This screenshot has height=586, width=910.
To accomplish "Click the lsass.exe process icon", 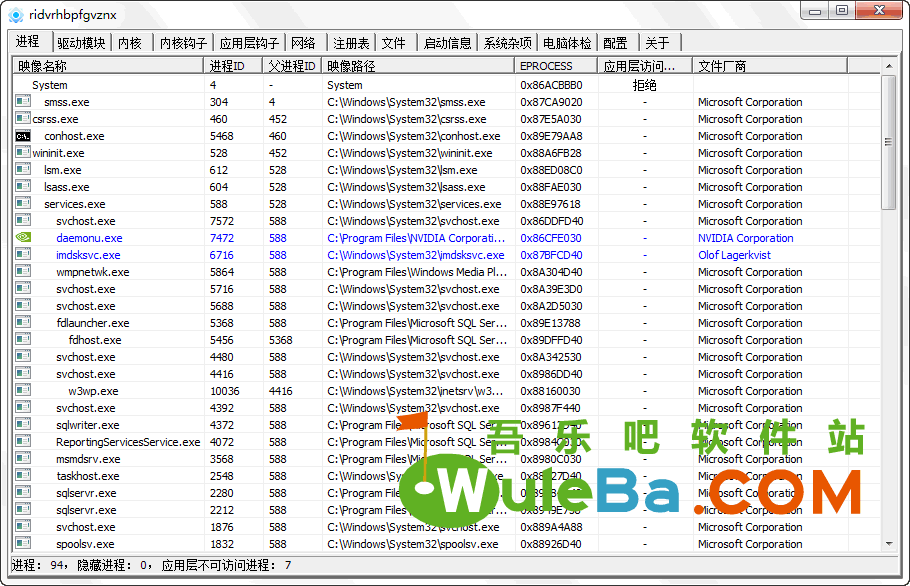I will coord(23,187).
